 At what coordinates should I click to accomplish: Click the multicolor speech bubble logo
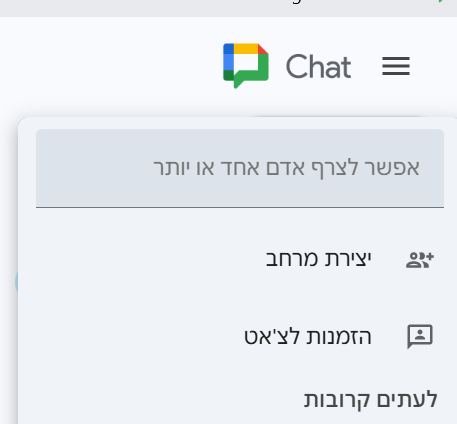click(x=246, y=66)
